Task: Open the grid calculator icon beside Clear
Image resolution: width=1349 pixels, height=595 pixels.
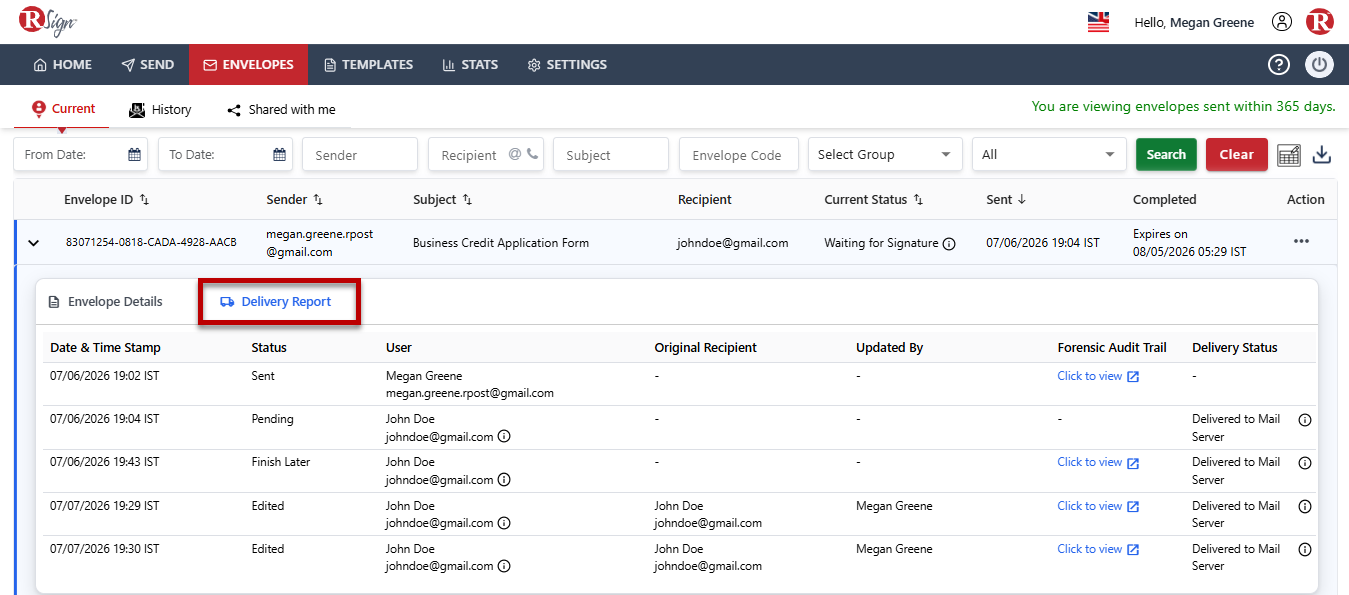Action: [x=1289, y=155]
